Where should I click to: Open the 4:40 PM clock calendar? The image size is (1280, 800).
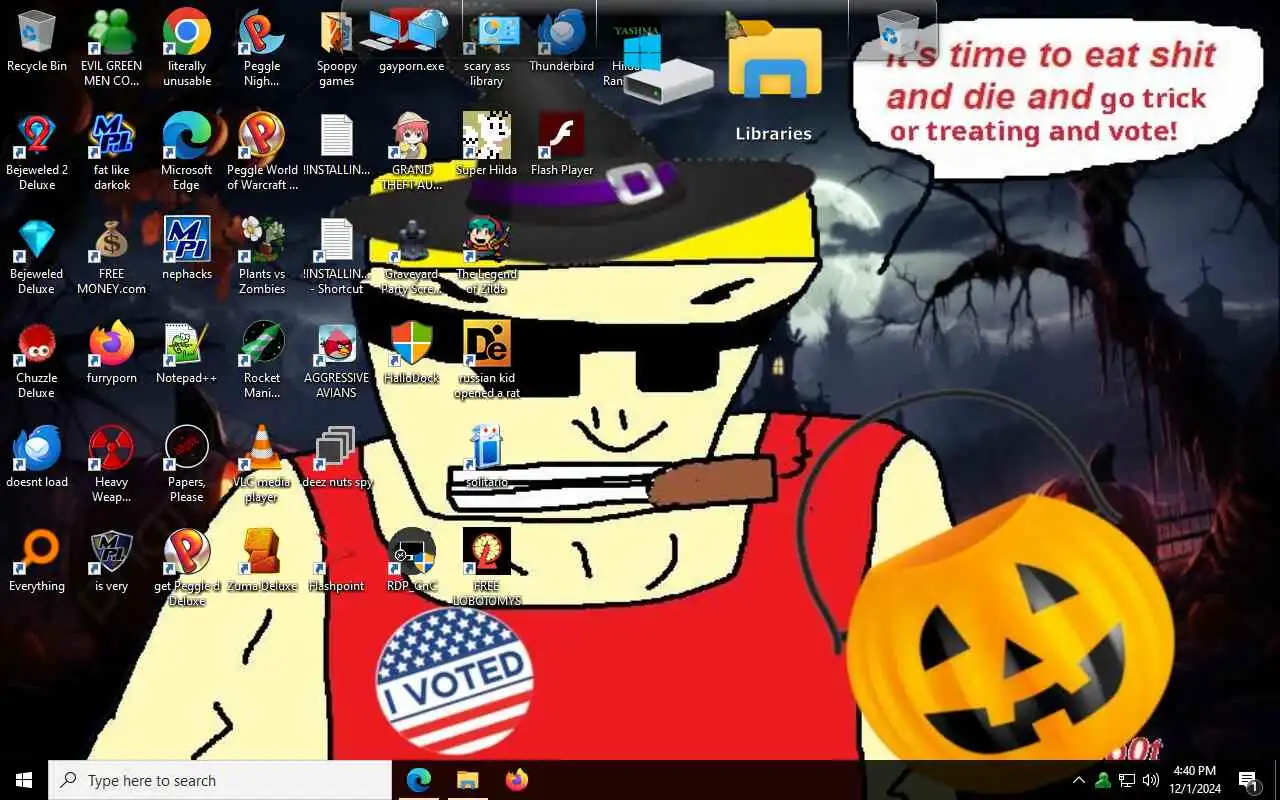click(x=1196, y=780)
